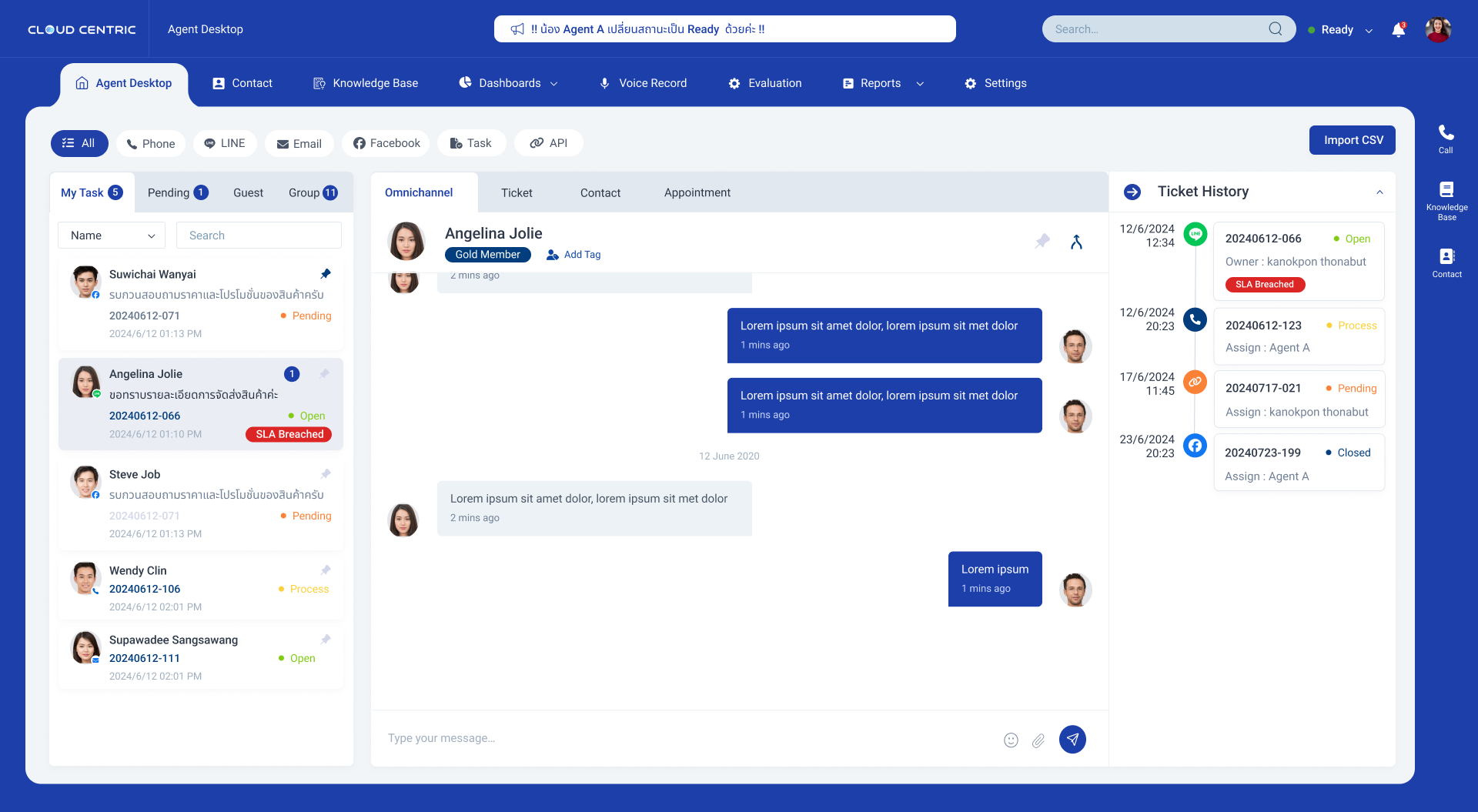
Task: Filter channels by API
Action: [x=549, y=143]
